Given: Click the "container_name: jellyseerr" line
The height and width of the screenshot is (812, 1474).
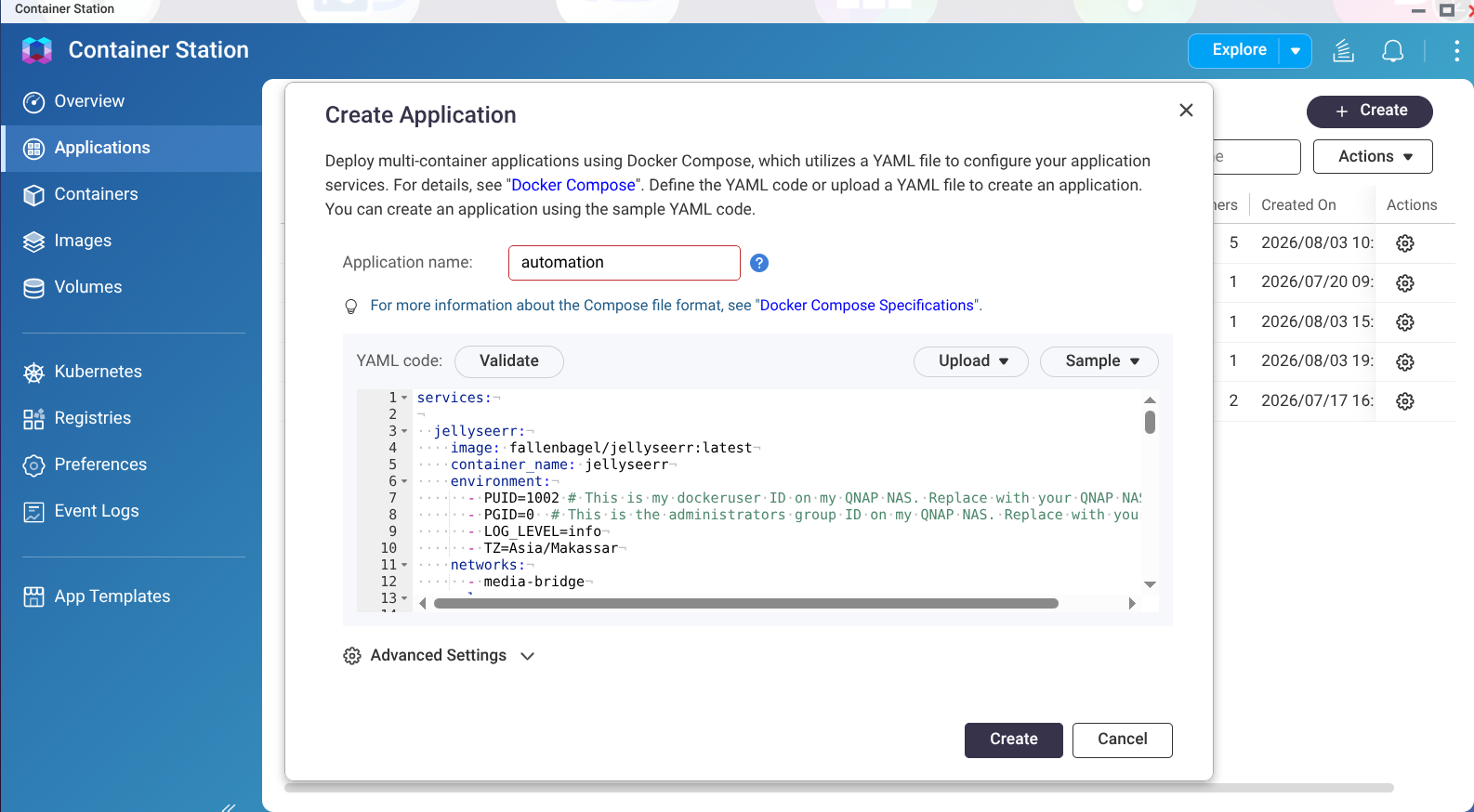Looking at the screenshot, I should pyautogui.click(x=559, y=465).
